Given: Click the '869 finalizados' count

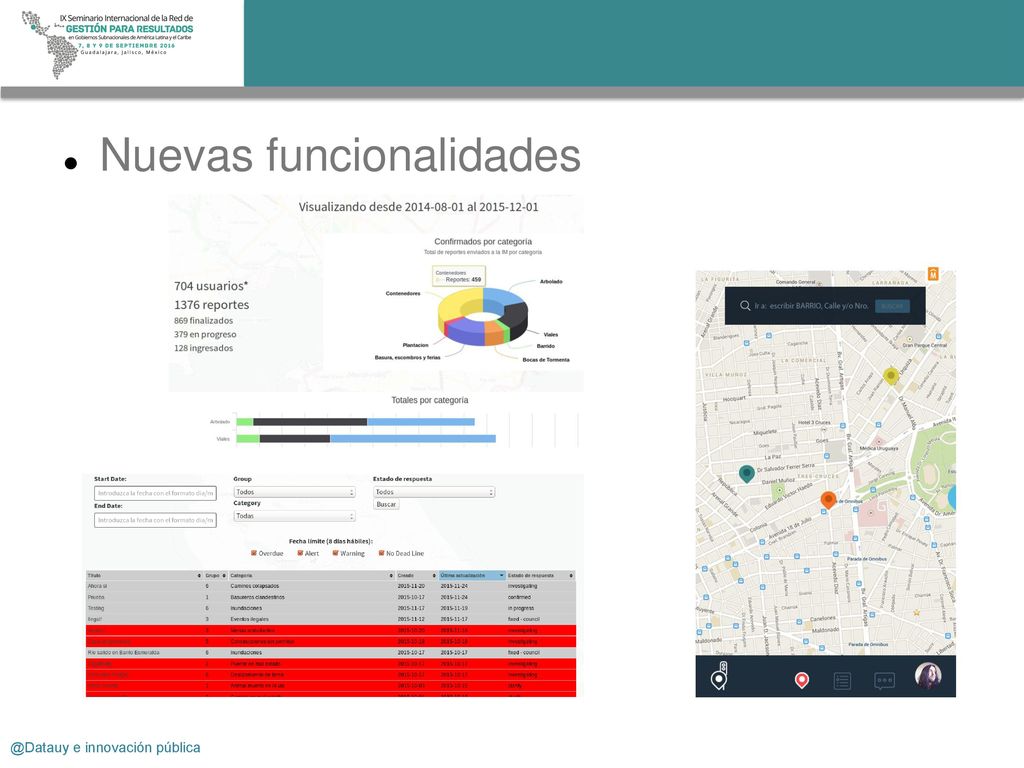Looking at the screenshot, I should (x=203, y=321).
